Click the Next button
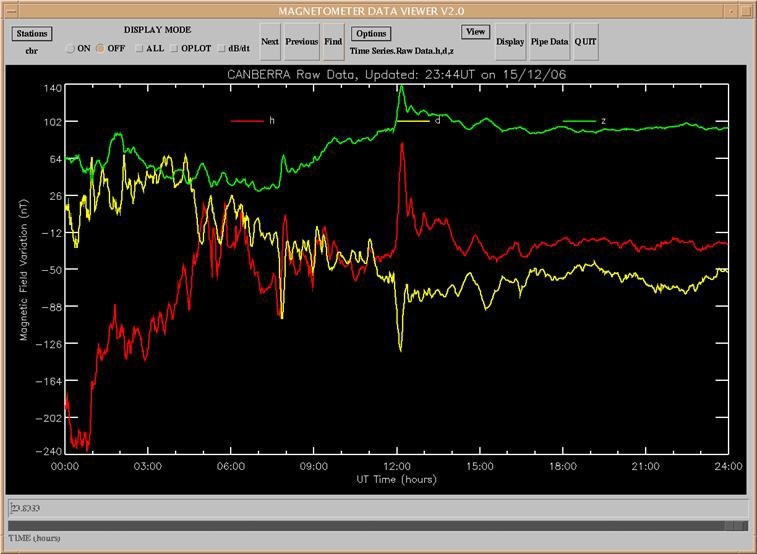 pos(270,42)
